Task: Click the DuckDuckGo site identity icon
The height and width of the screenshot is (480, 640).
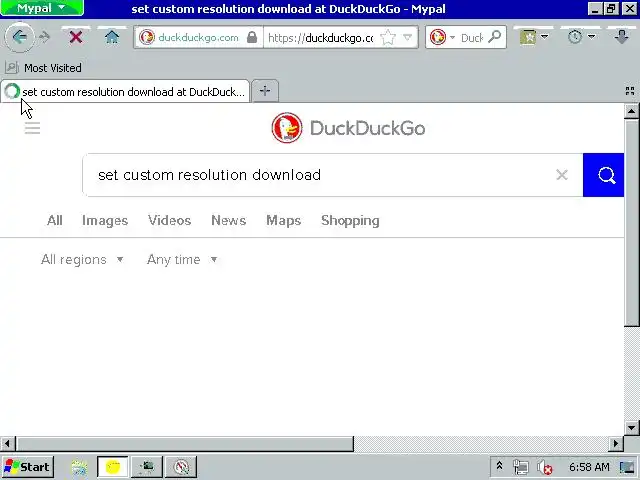Action: [x=147, y=38]
